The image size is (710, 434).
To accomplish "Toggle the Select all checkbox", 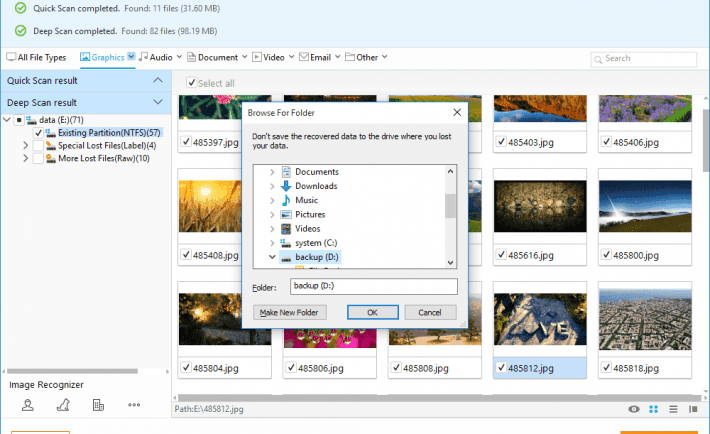I will [192, 83].
